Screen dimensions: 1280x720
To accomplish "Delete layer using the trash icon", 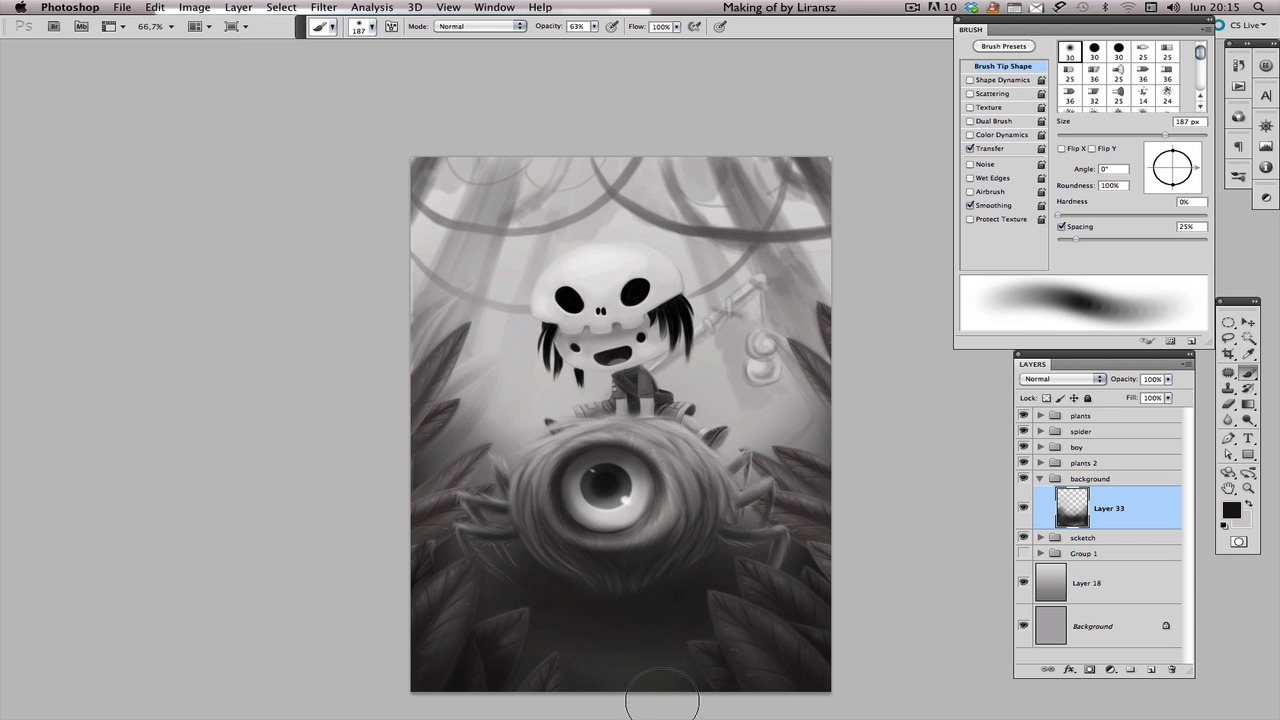I will click(x=1172, y=669).
